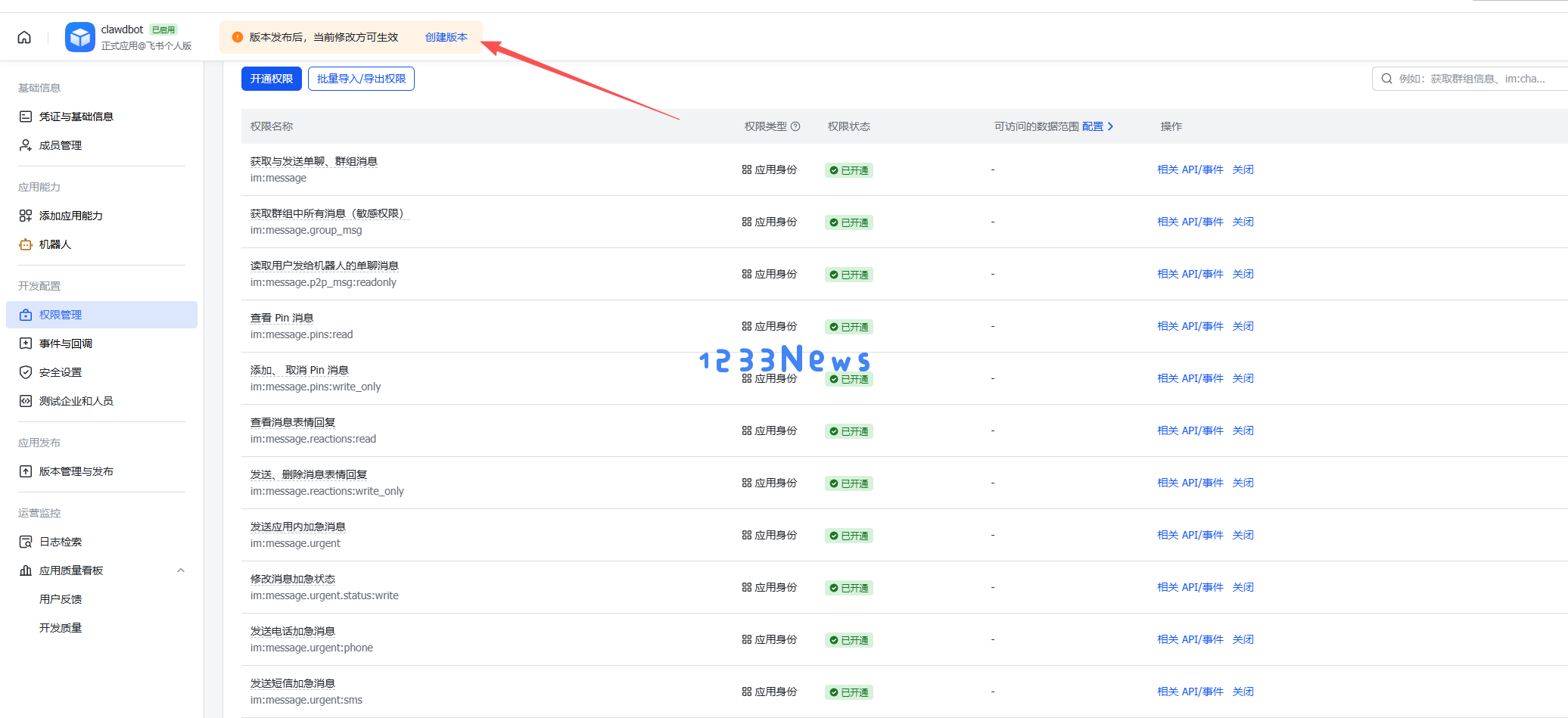Click the robot icon in sidebar
1568x718 pixels.
[x=26, y=244]
